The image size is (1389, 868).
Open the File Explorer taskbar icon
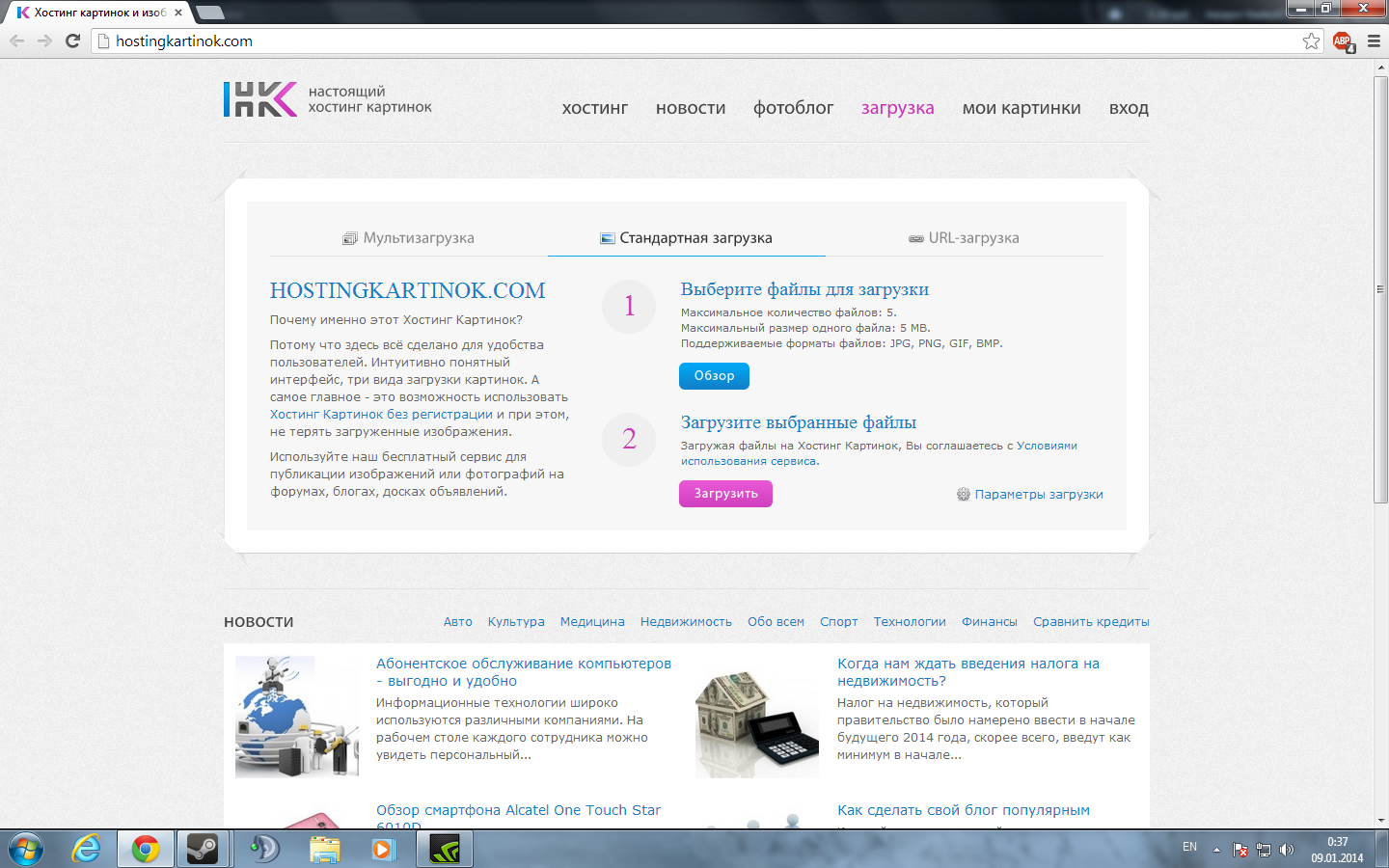(x=325, y=850)
